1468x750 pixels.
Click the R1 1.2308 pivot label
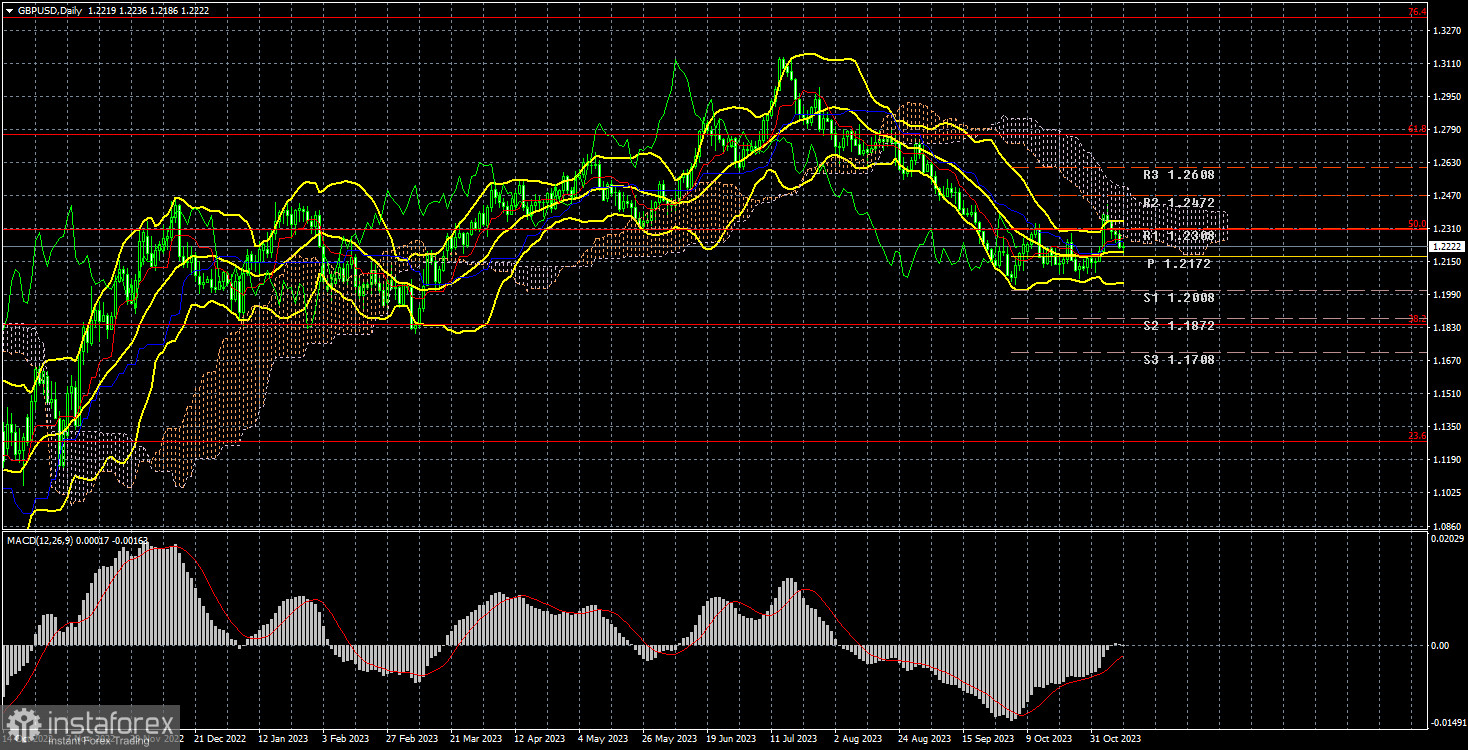pyautogui.click(x=1179, y=235)
